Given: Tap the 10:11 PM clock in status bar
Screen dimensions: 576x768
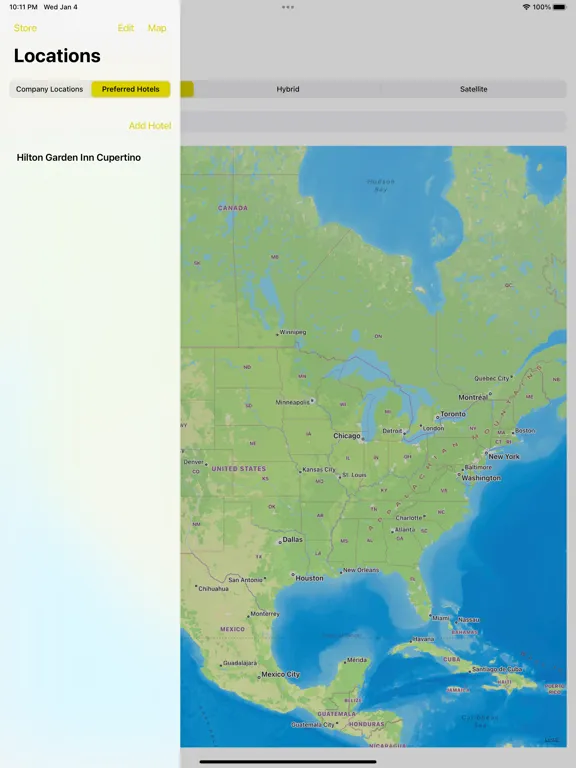Looking at the screenshot, I should 24,7.
